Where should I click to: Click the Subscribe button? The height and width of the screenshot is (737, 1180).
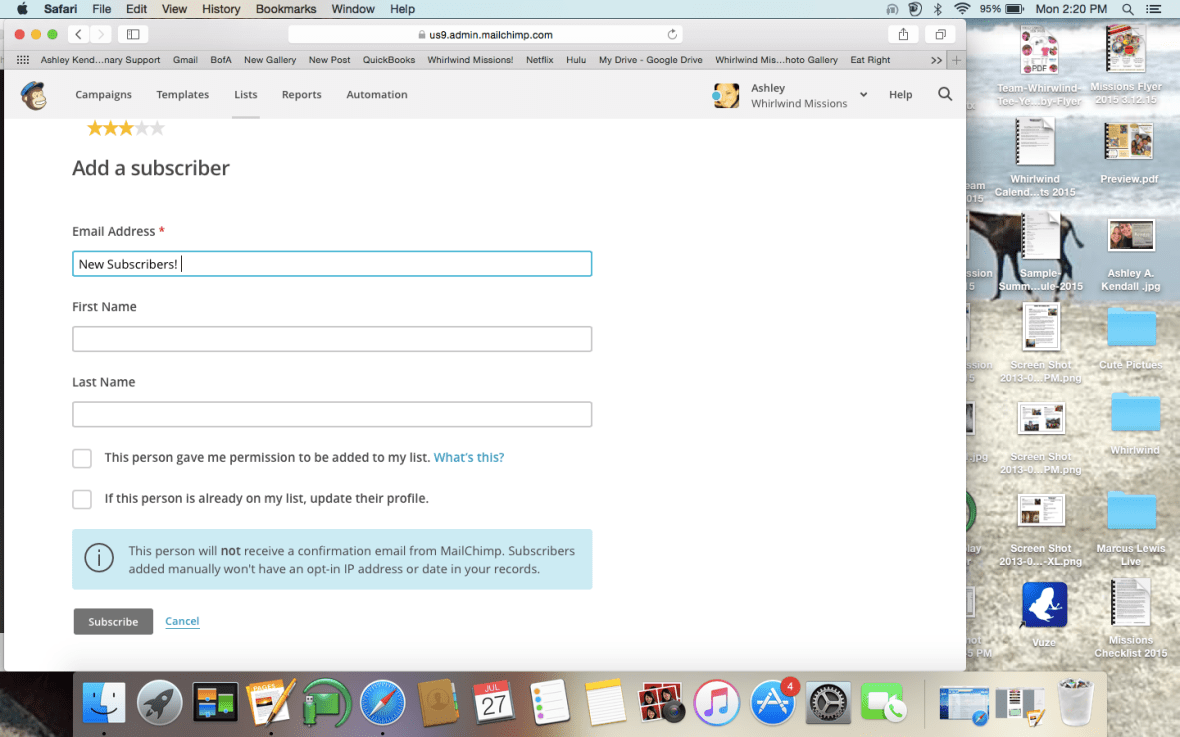coord(113,622)
